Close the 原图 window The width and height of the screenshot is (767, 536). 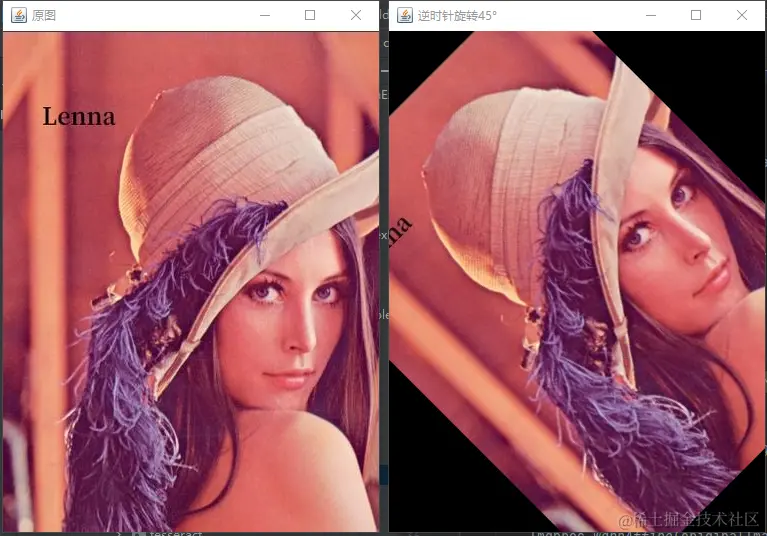356,15
